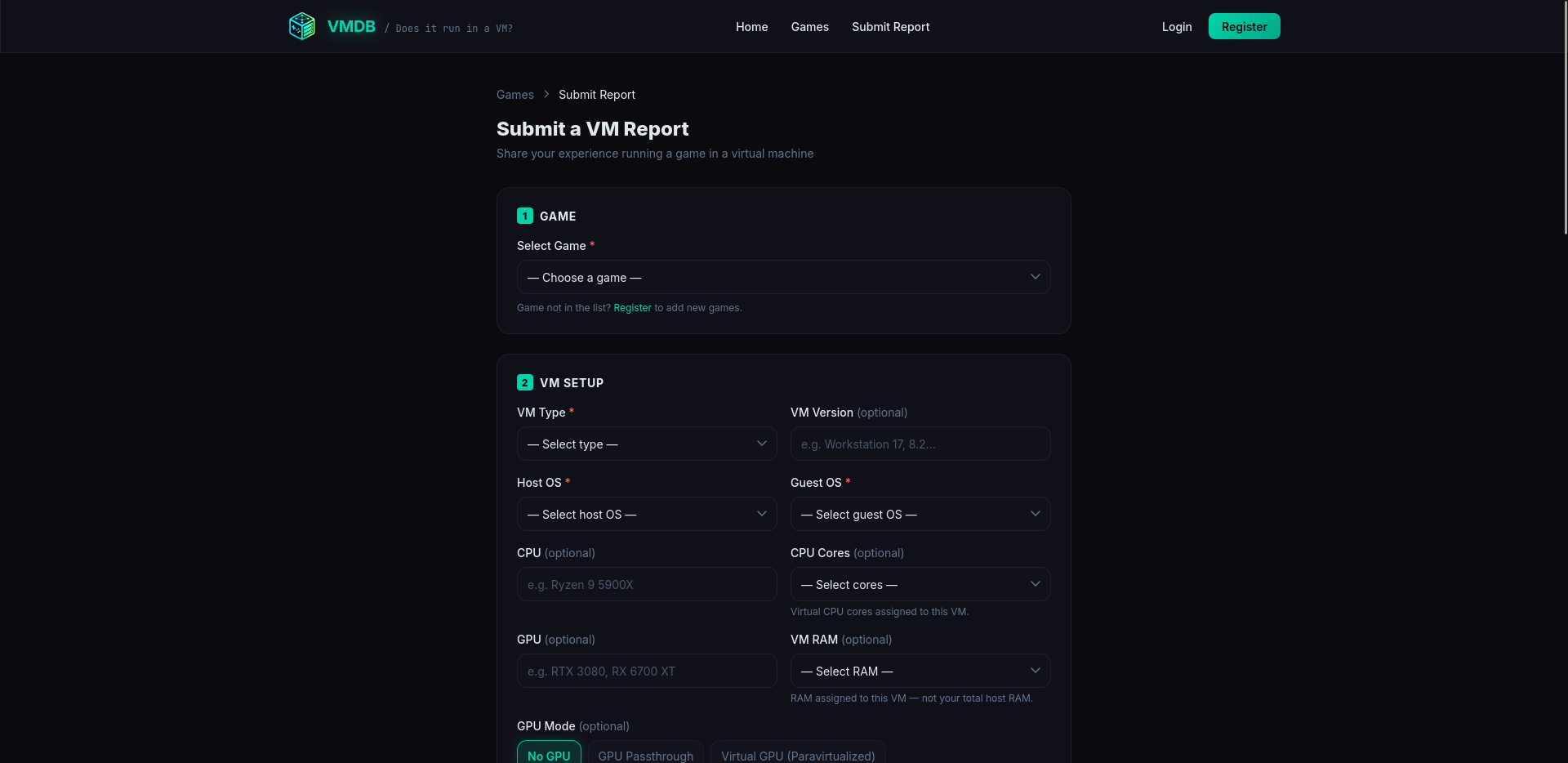This screenshot has height=763, width=1568.
Task: Click the Register button in the header
Action: [x=1243, y=26]
